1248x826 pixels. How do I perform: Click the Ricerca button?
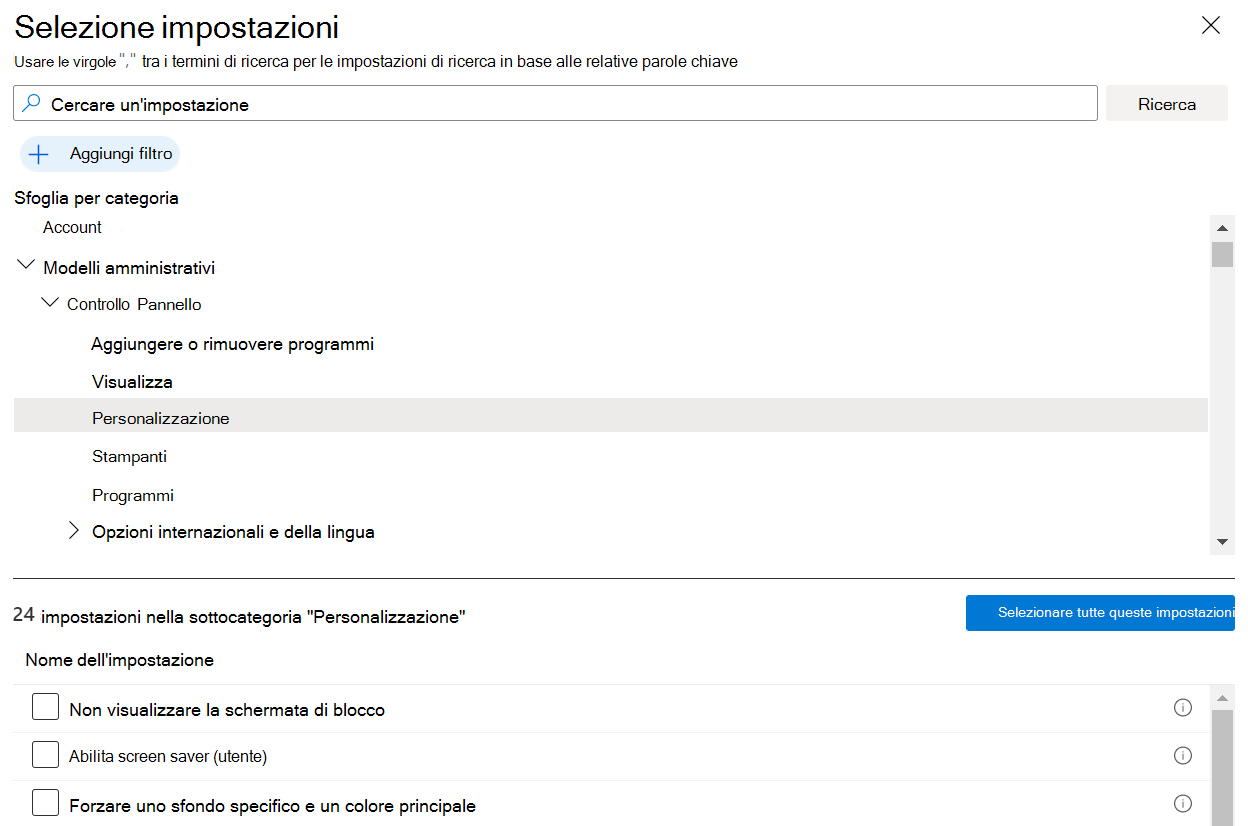1167,104
